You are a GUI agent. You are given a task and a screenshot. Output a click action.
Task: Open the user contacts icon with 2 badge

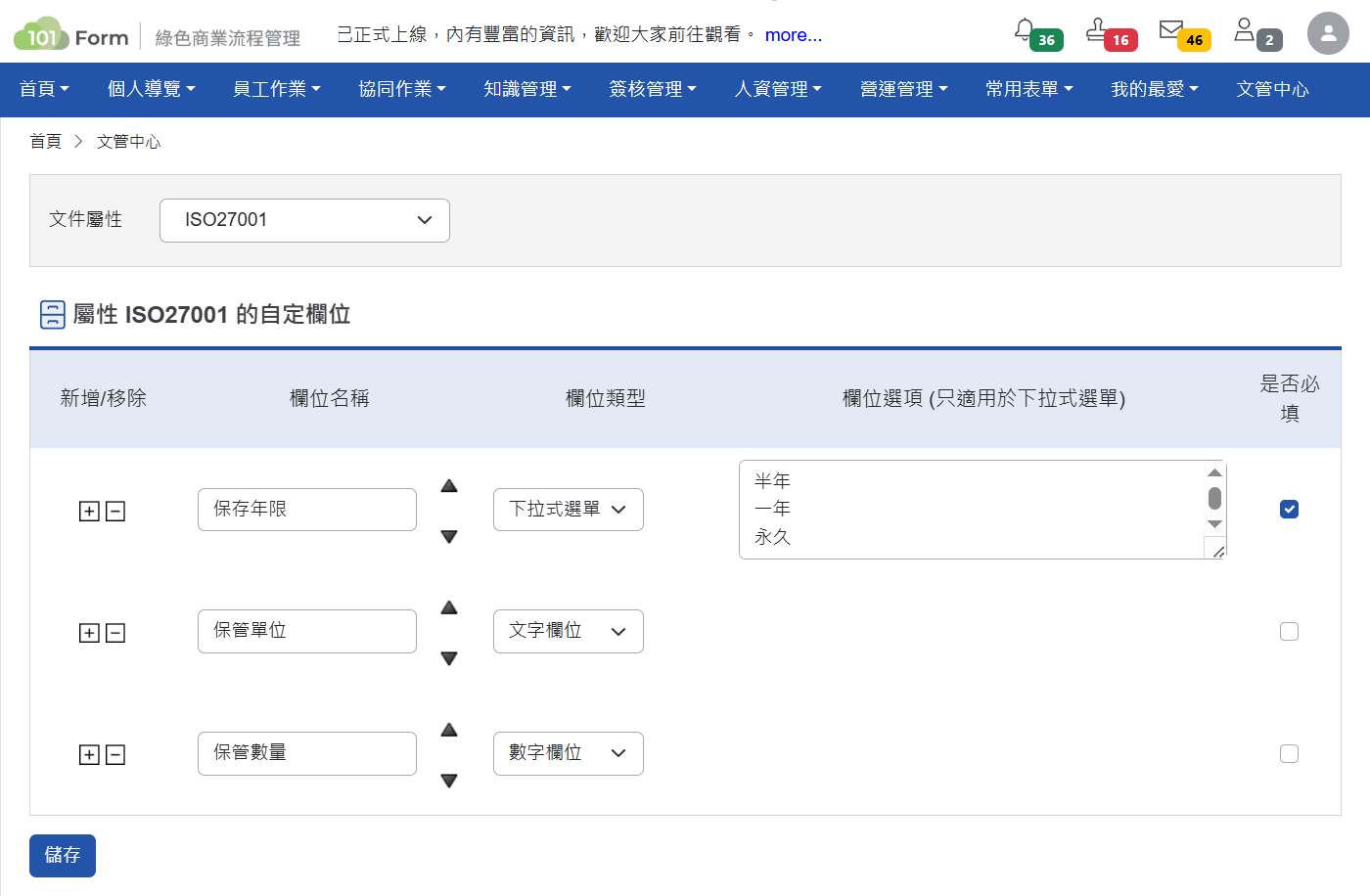tap(1244, 30)
